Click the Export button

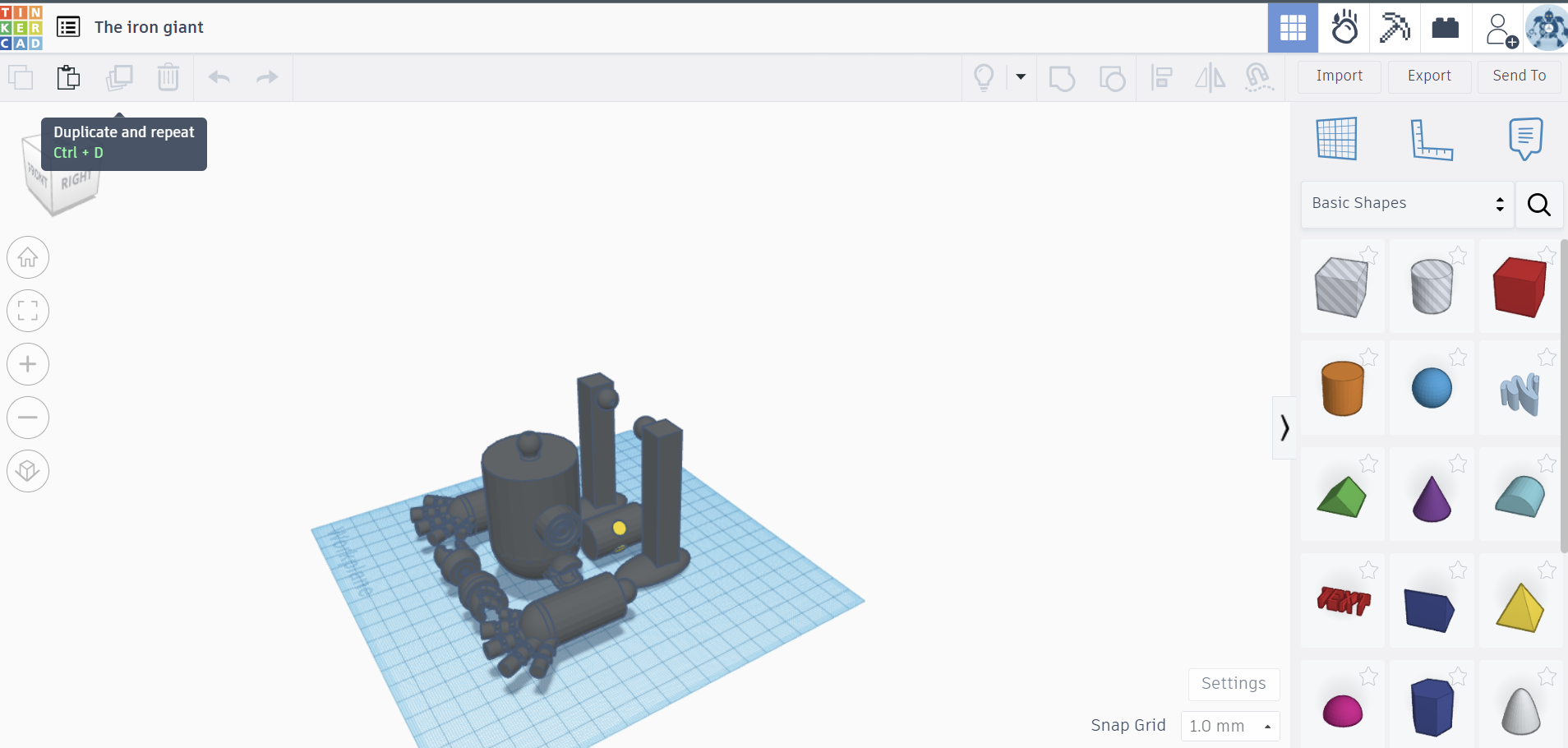[1429, 76]
